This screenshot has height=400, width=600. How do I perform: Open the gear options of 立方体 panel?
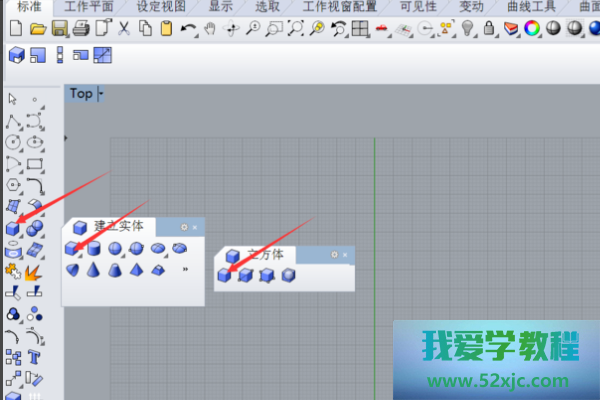point(334,255)
